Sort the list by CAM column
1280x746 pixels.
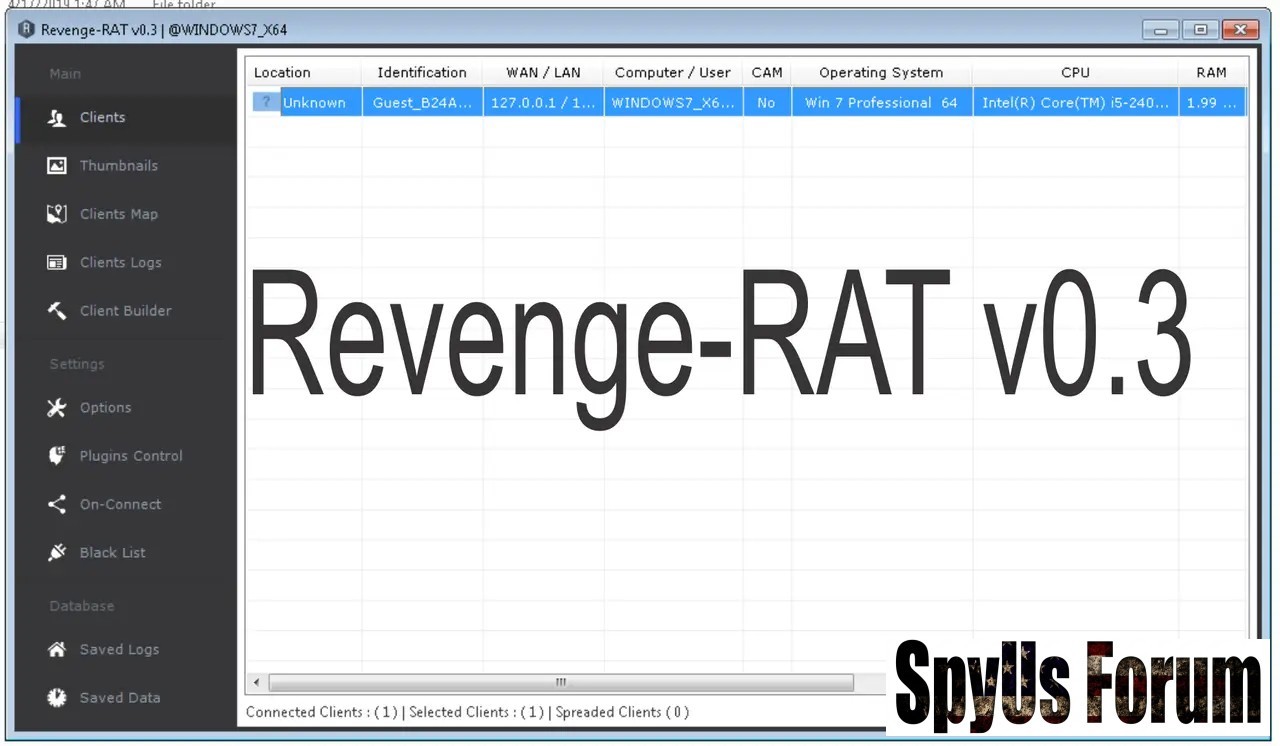(767, 73)
